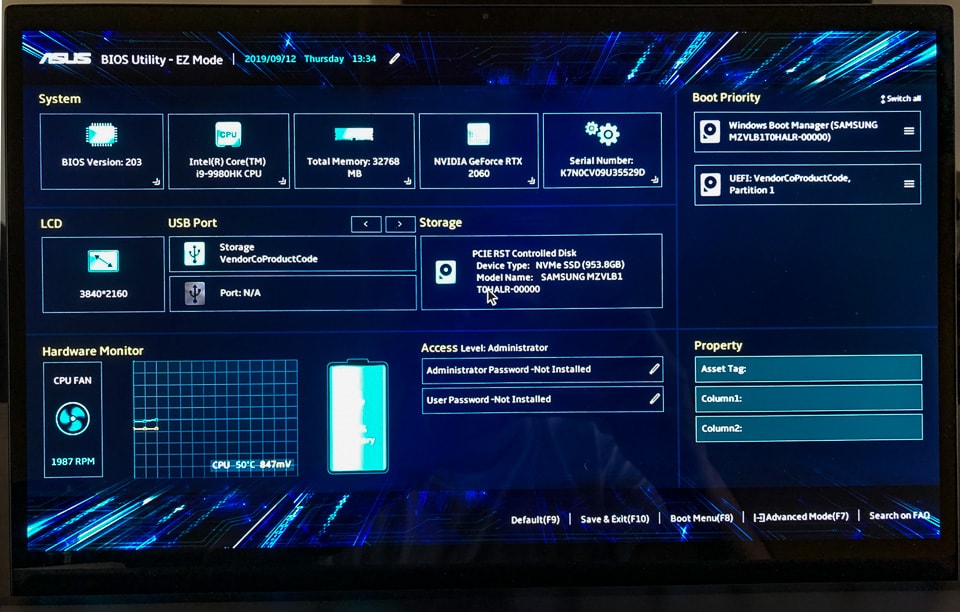The width and height of the screenshot is (960, 612).
Task: Switch to Advanced Mode(F7)
Action: [801, 517]
